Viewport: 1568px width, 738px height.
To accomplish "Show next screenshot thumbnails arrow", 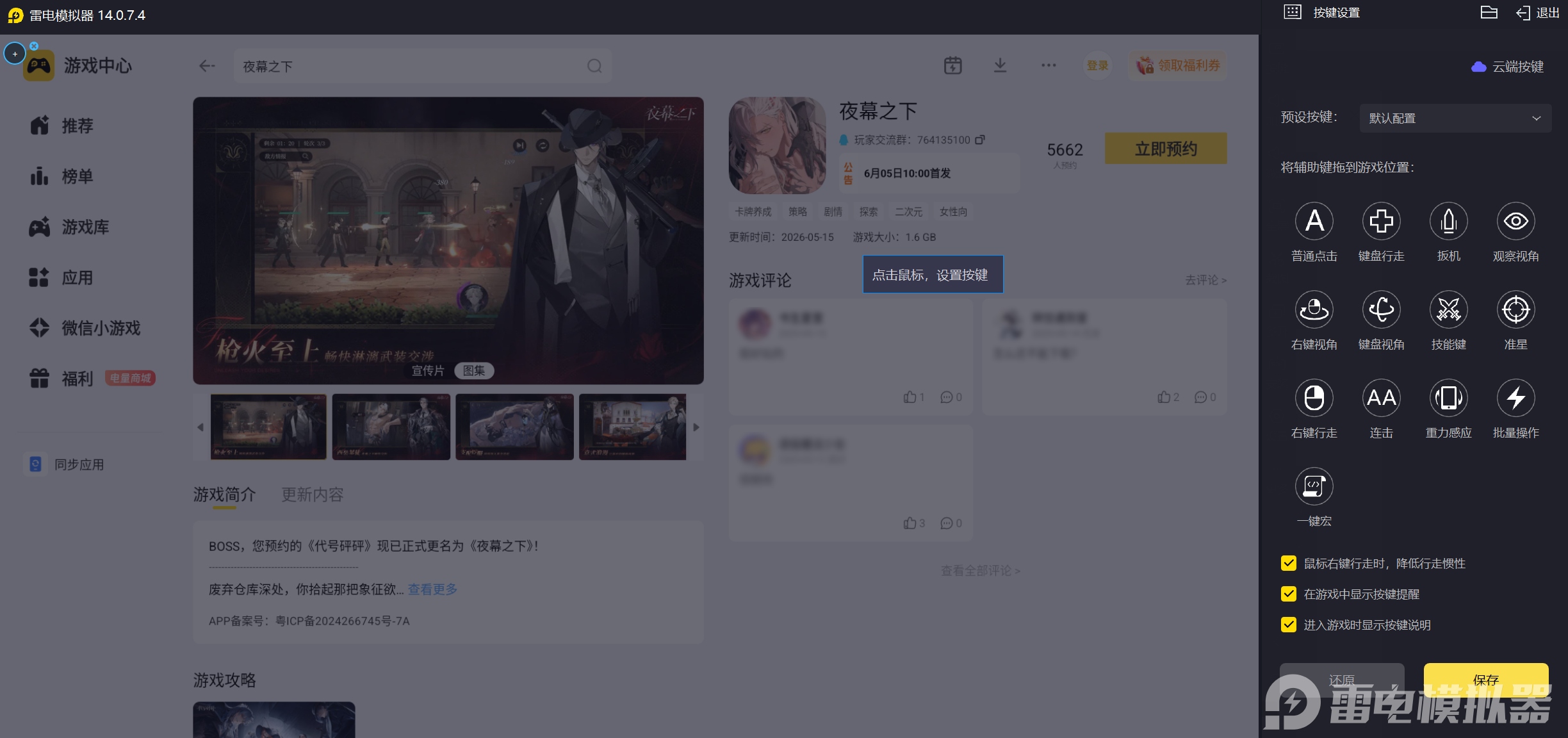I will (696, 427).
